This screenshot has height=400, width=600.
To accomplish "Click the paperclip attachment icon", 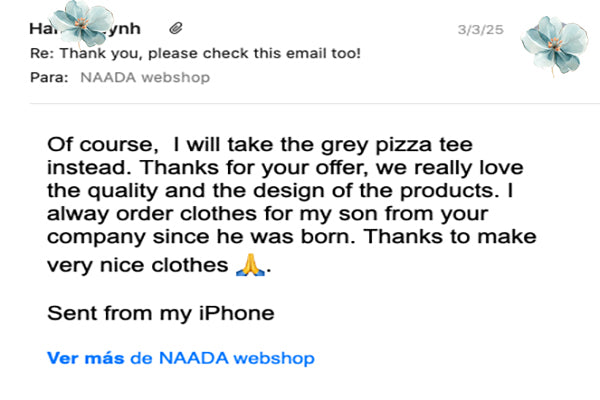I will pos(176,30).
